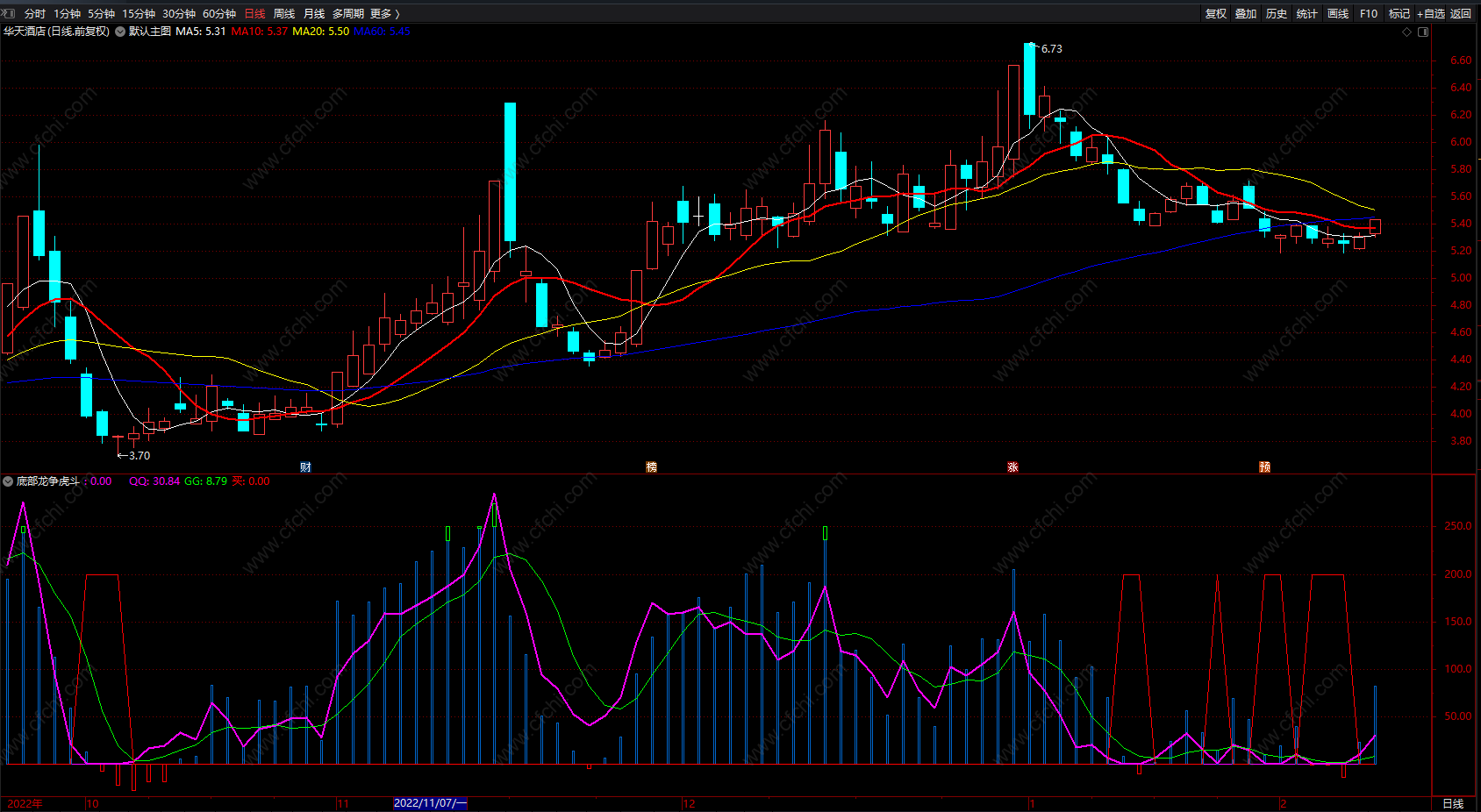
Task: Click the blue 财 event marker
Action: (305, 467)
